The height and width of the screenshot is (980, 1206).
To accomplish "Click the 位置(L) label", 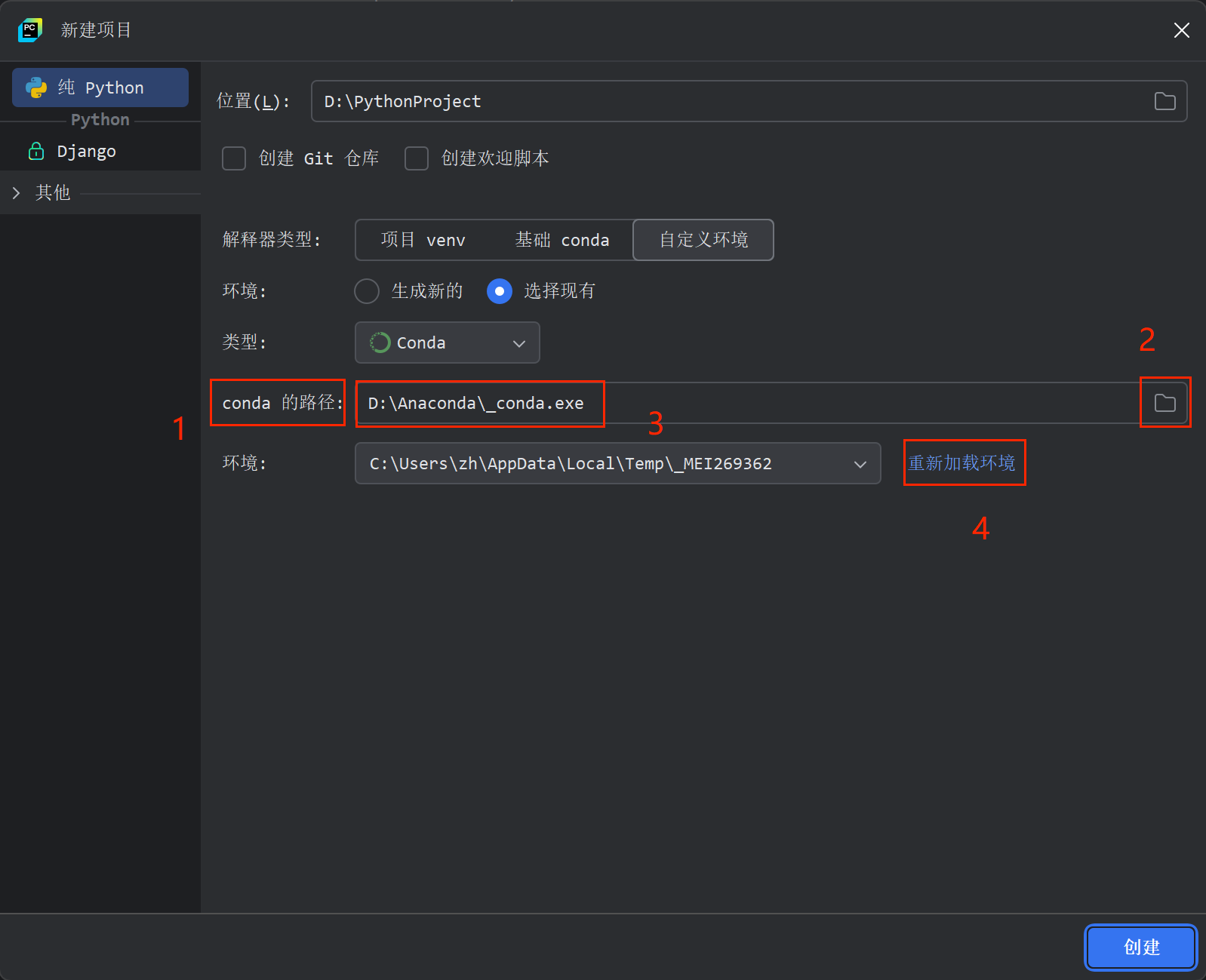I will pyautogui.click(x=254, y=101).
